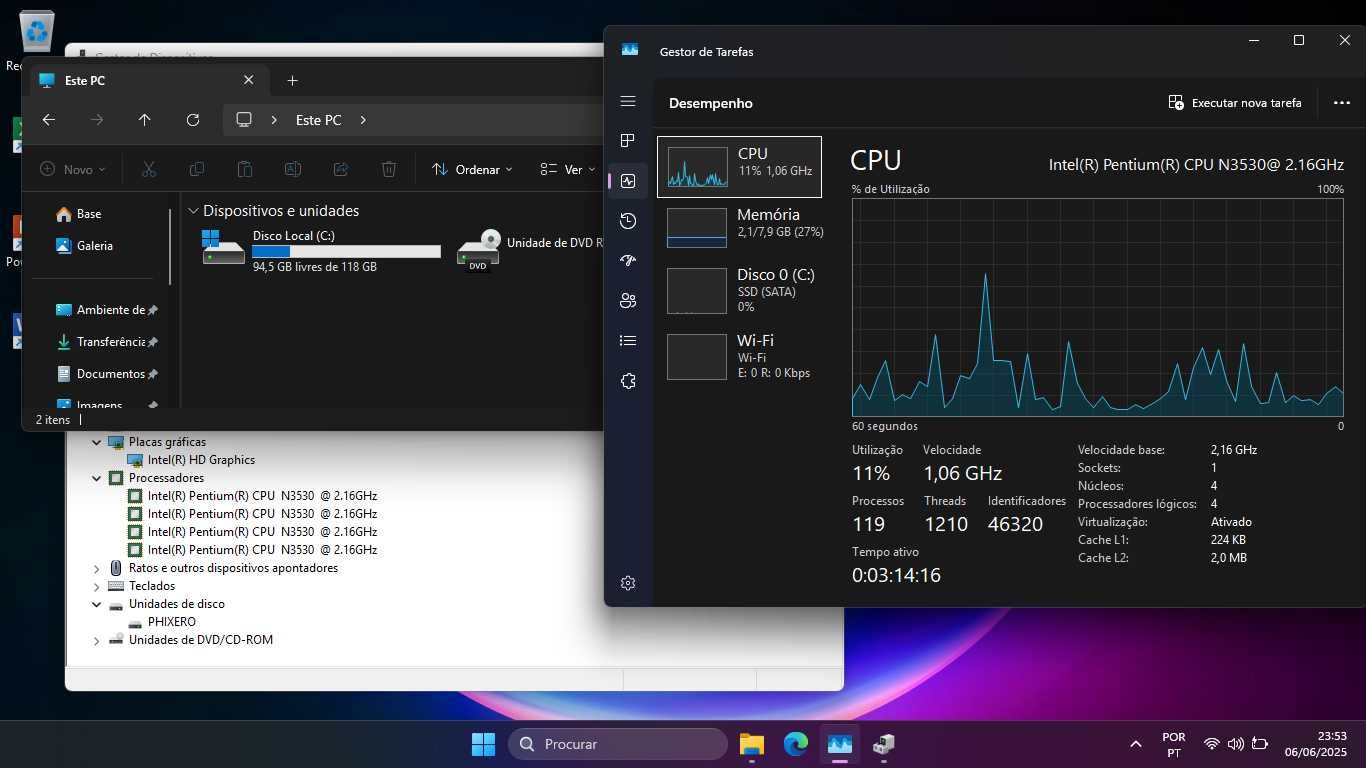Open the more options ellipsis in Task Manager
This screenshot has height=768, width=1366.
click(x=1342, y=103)
